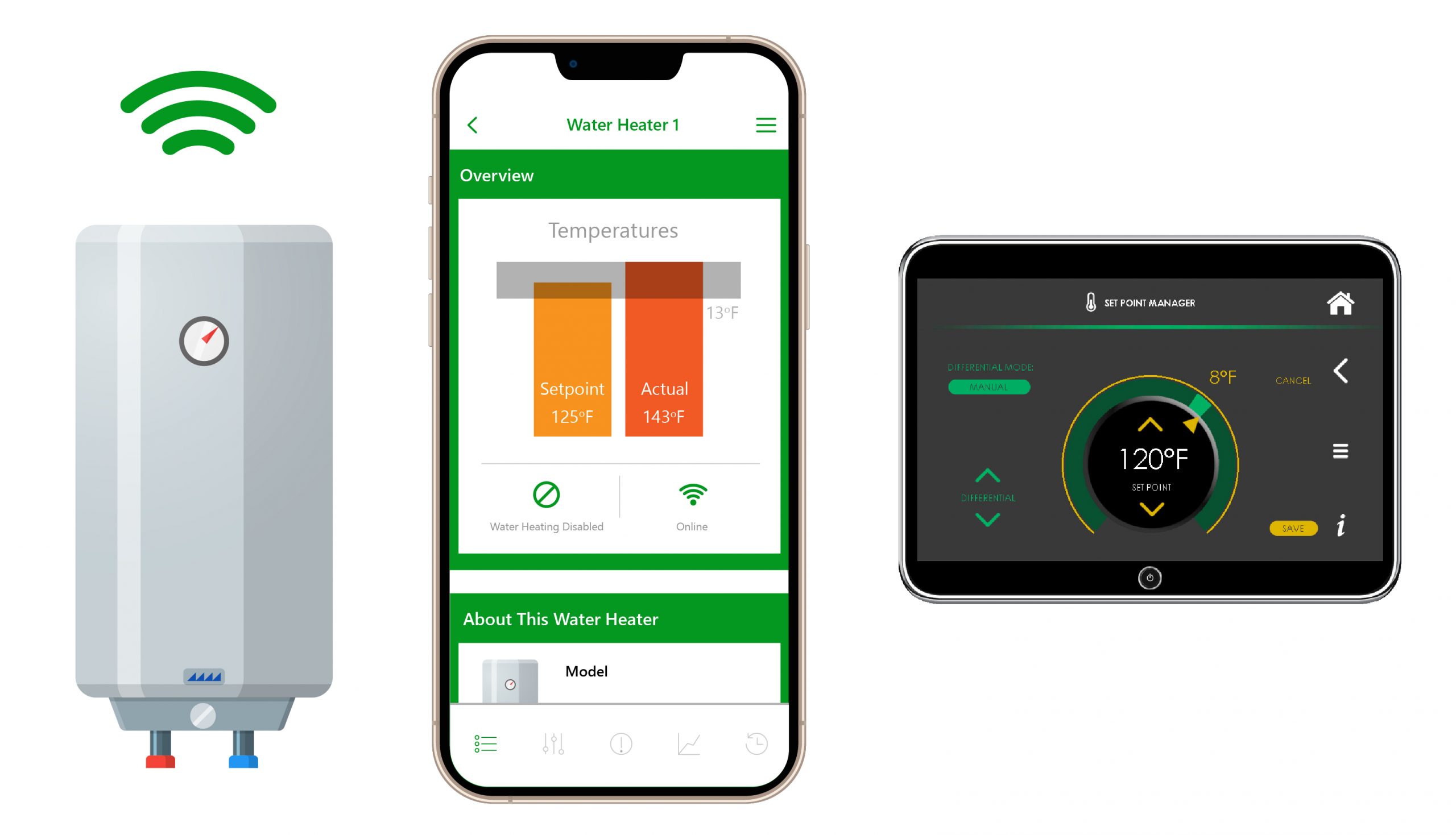Tap the hamburger menu icon on phone
The image size is (1456, 835).
point(765,124)
